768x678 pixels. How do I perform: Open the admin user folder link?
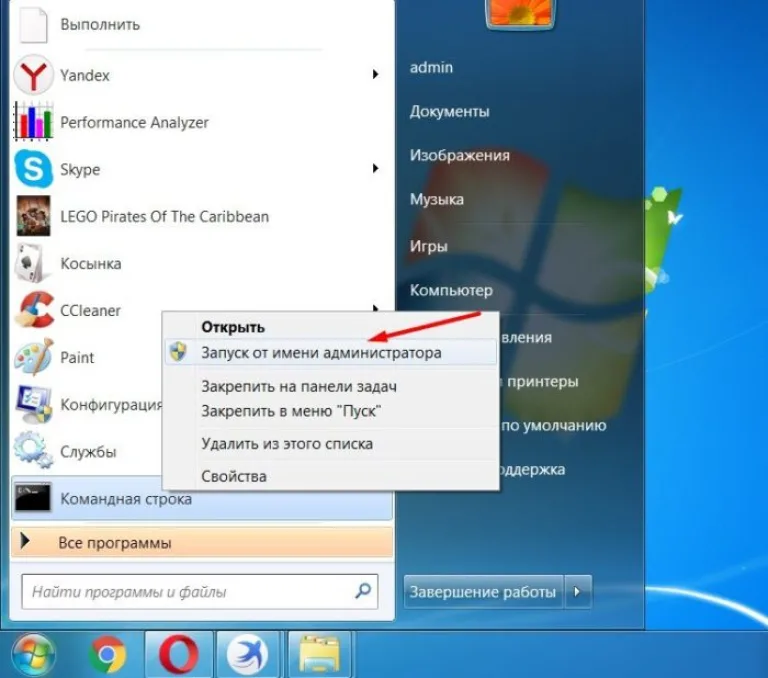431,67
